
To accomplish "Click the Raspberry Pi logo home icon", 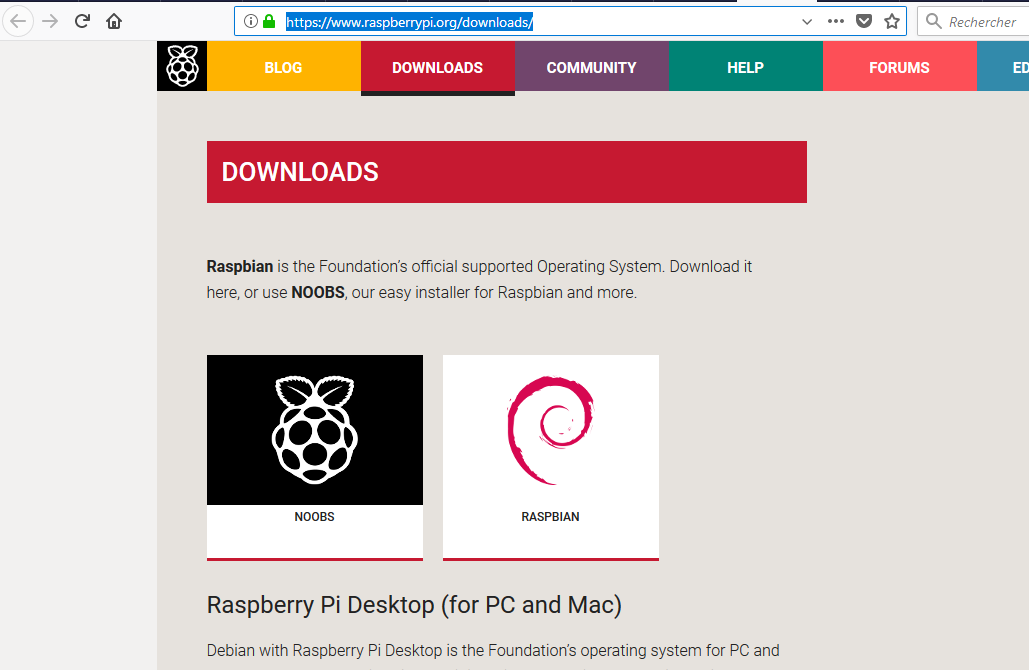I will click(x=182, y=66).
